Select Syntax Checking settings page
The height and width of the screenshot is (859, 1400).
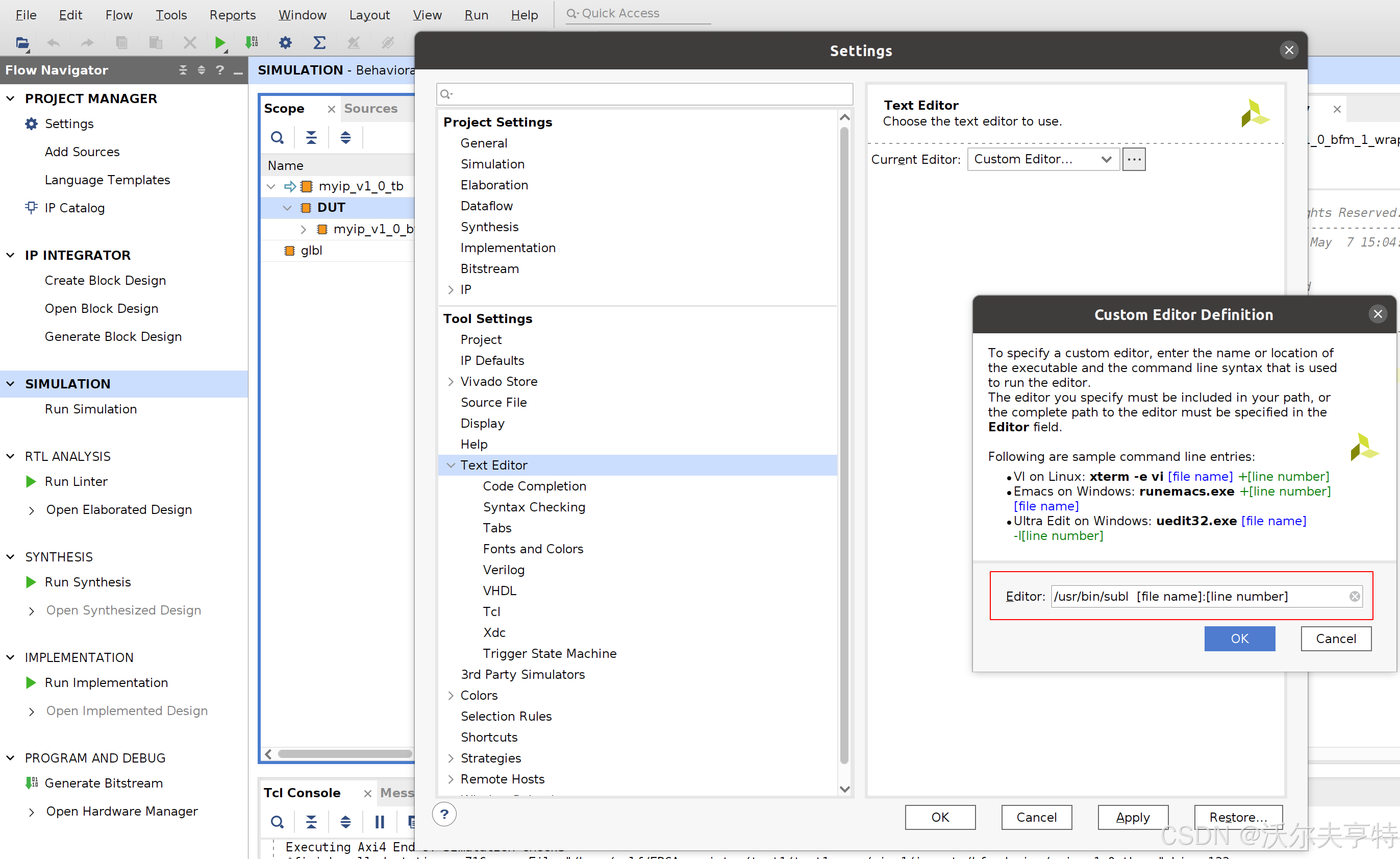pos(534,507)
